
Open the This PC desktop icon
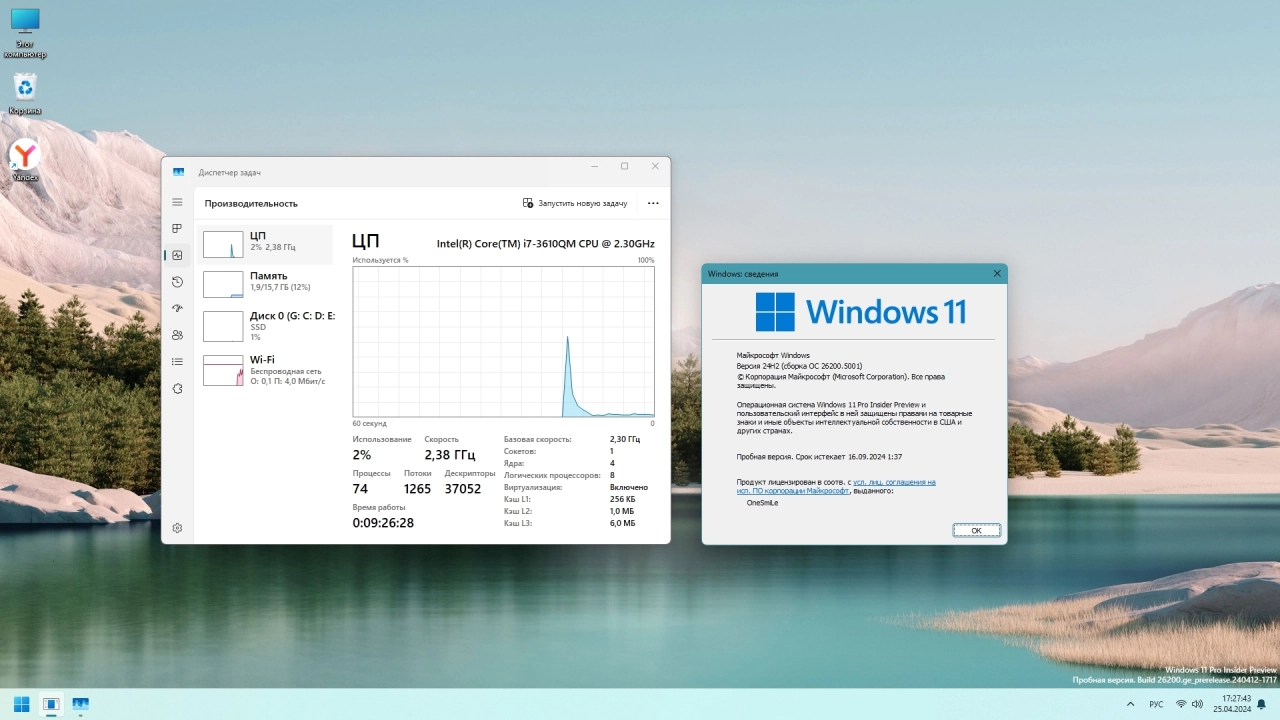click(25, 33)
